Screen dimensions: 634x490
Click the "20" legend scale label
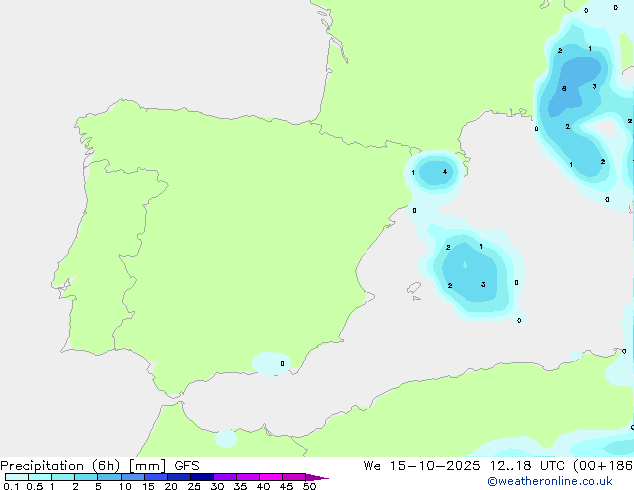171,486
